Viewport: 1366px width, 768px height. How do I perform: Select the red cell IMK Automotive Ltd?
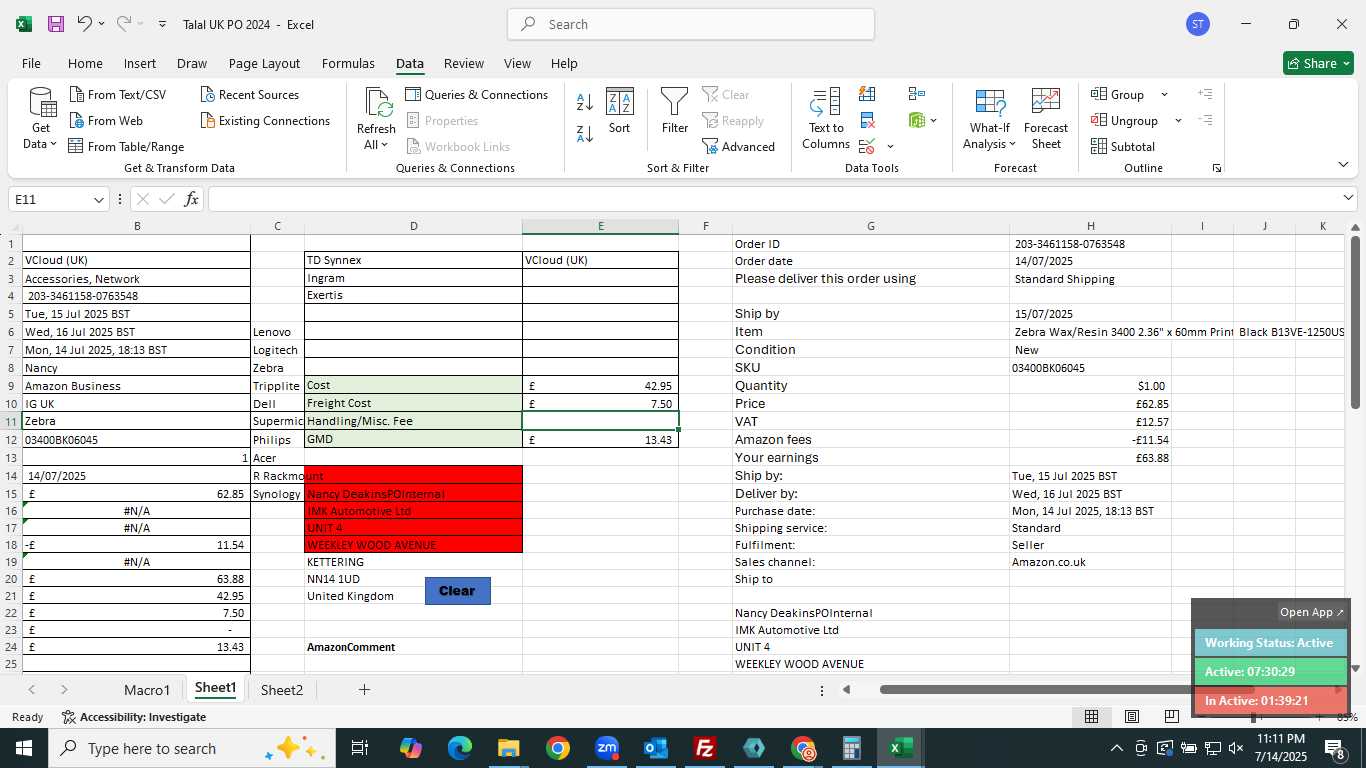pos(413,511)
